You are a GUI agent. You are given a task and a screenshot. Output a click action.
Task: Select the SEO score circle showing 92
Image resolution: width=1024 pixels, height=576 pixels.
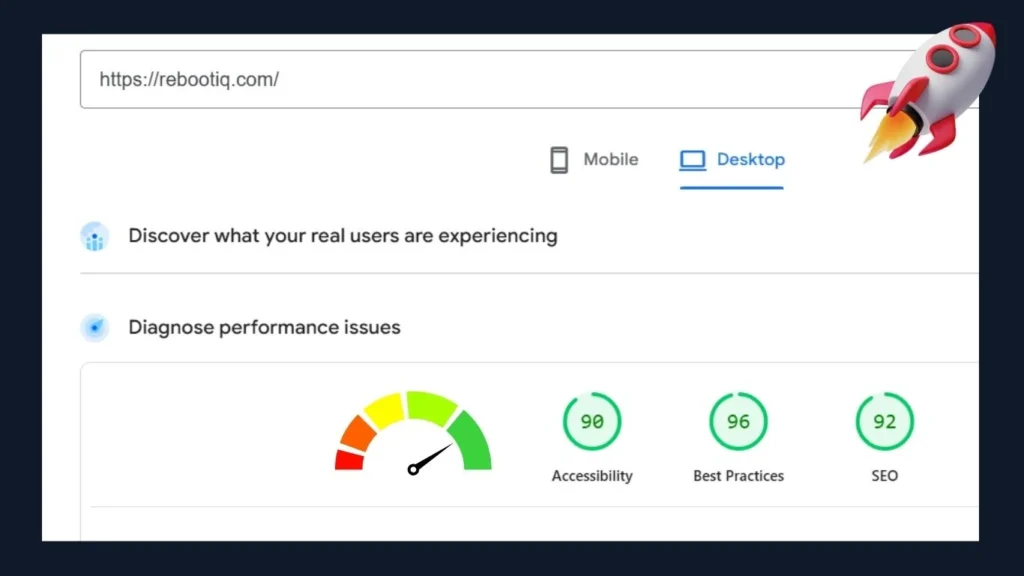pyautogui.click(x=884, y=421)
